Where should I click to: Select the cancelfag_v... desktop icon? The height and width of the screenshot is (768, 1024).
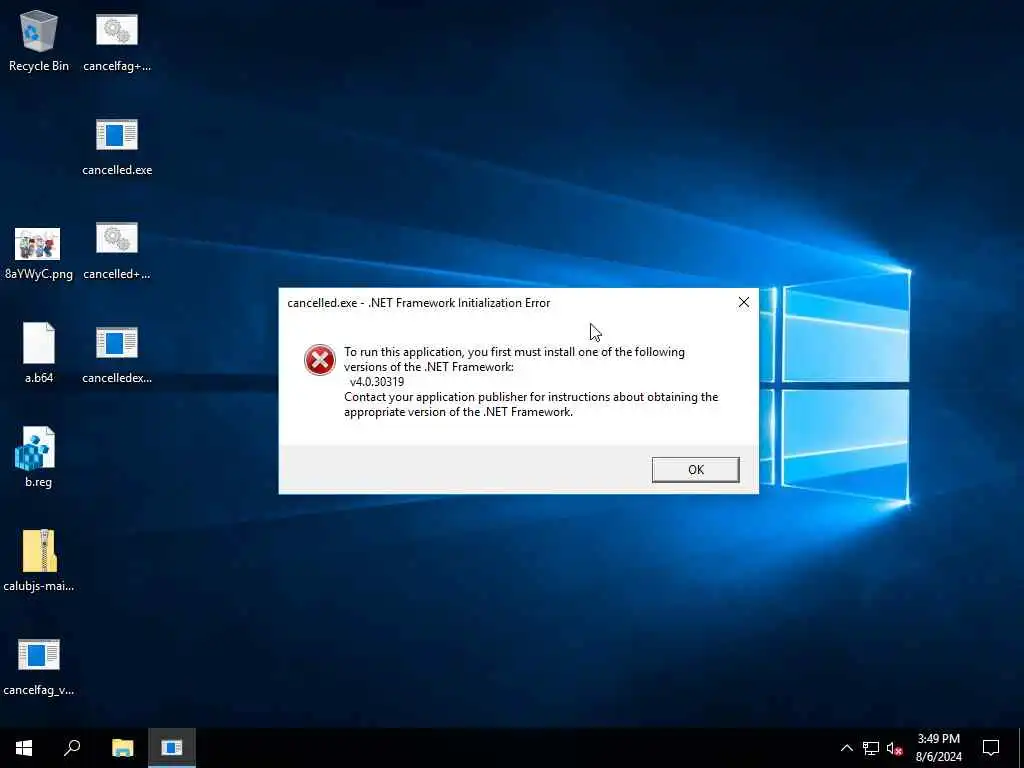pyautogui.click(x=39, y=666)
